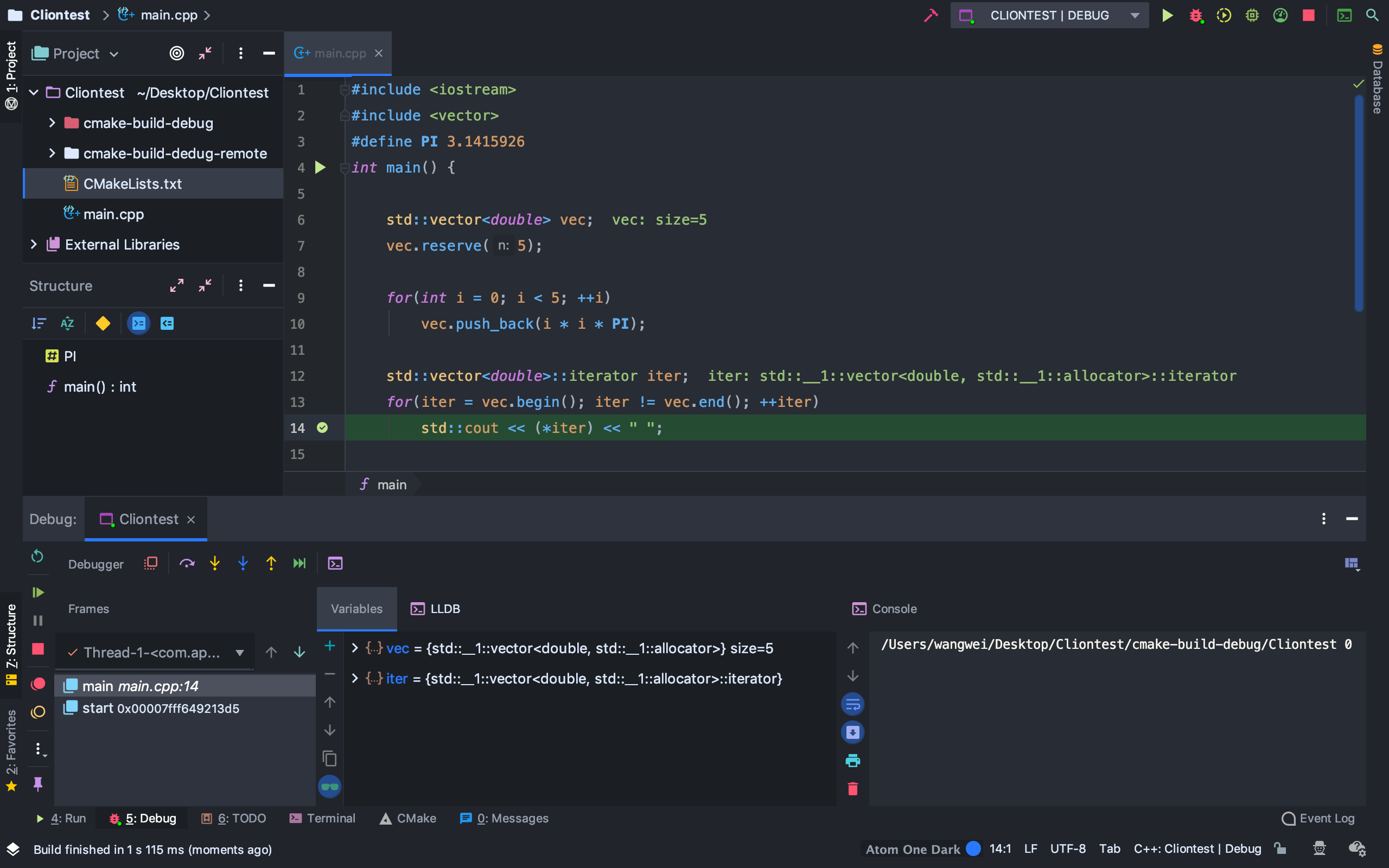Screen dimensions: 1389x868
Task: Open the Terminal tool window
Action: (x=323, y=818)
